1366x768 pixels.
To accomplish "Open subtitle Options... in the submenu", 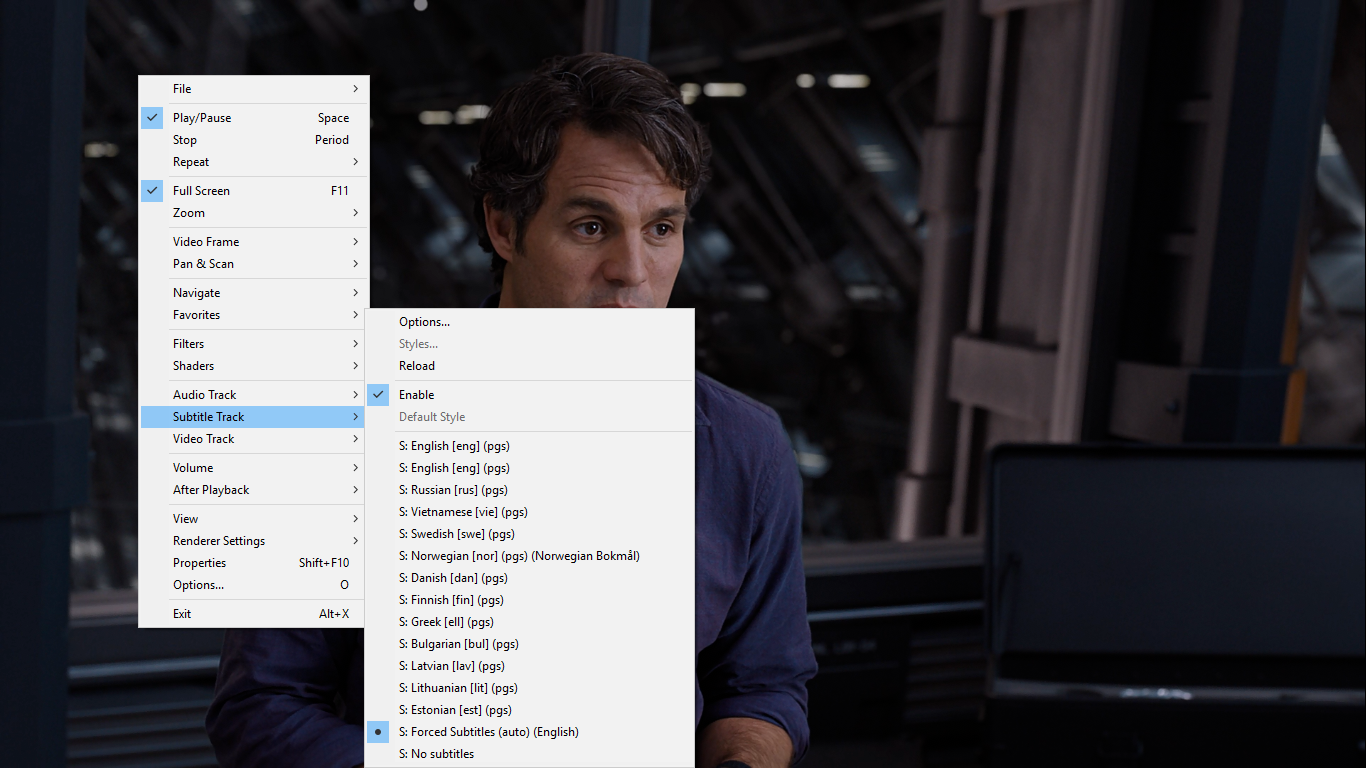I will pyautogui.click(x=529, y=322).
